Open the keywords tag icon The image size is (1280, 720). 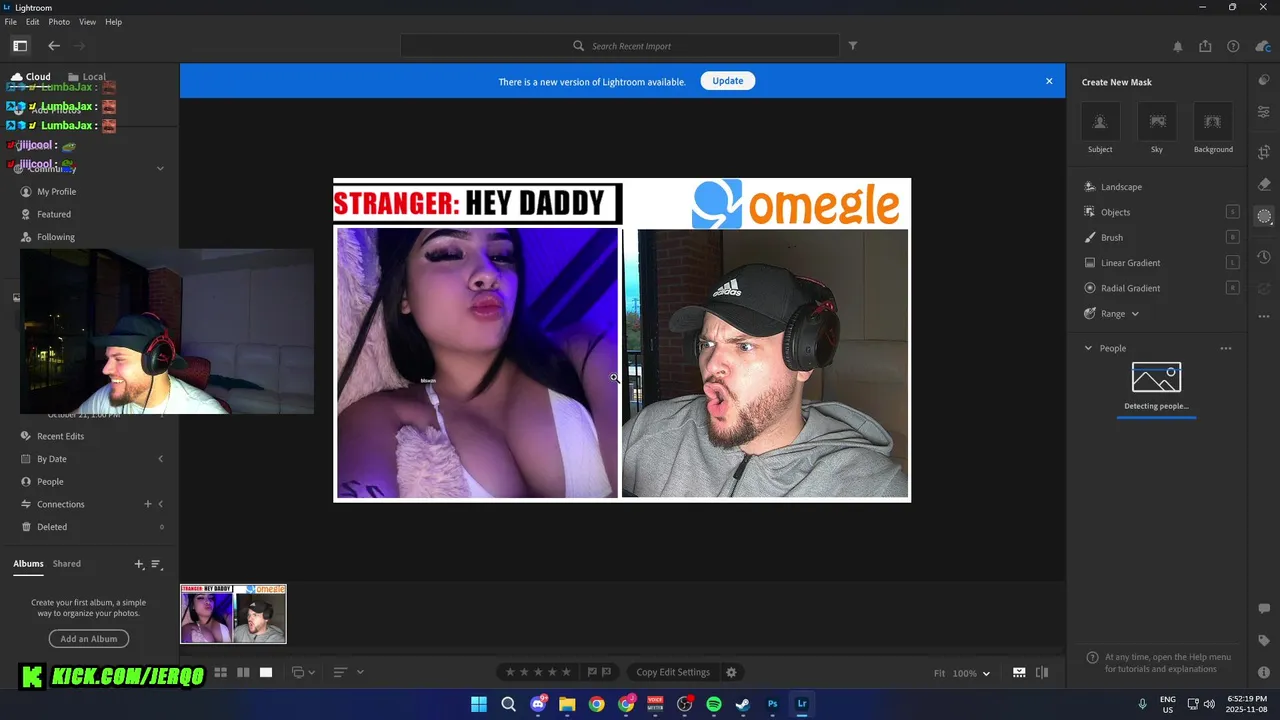1264,640
